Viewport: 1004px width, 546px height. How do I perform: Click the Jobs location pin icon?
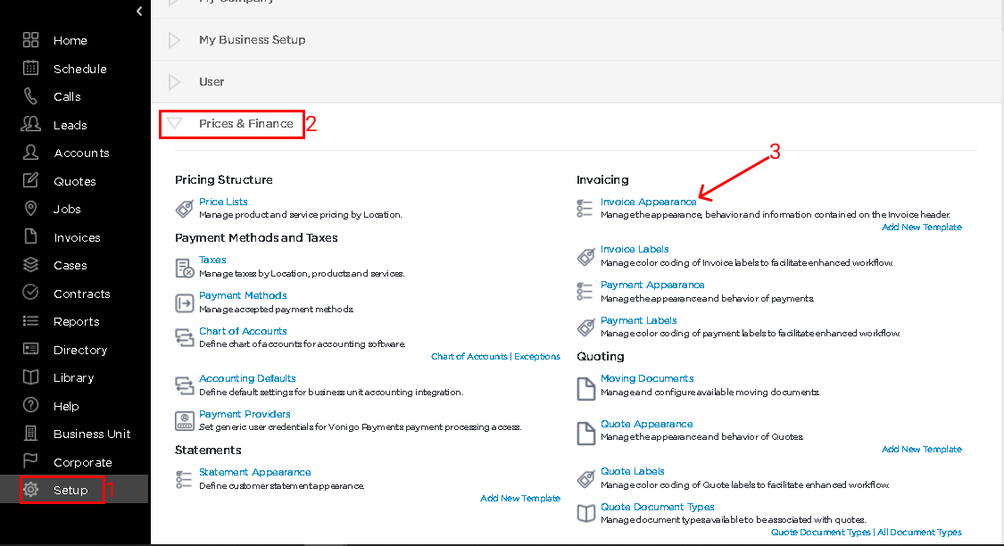pos(31,208)
